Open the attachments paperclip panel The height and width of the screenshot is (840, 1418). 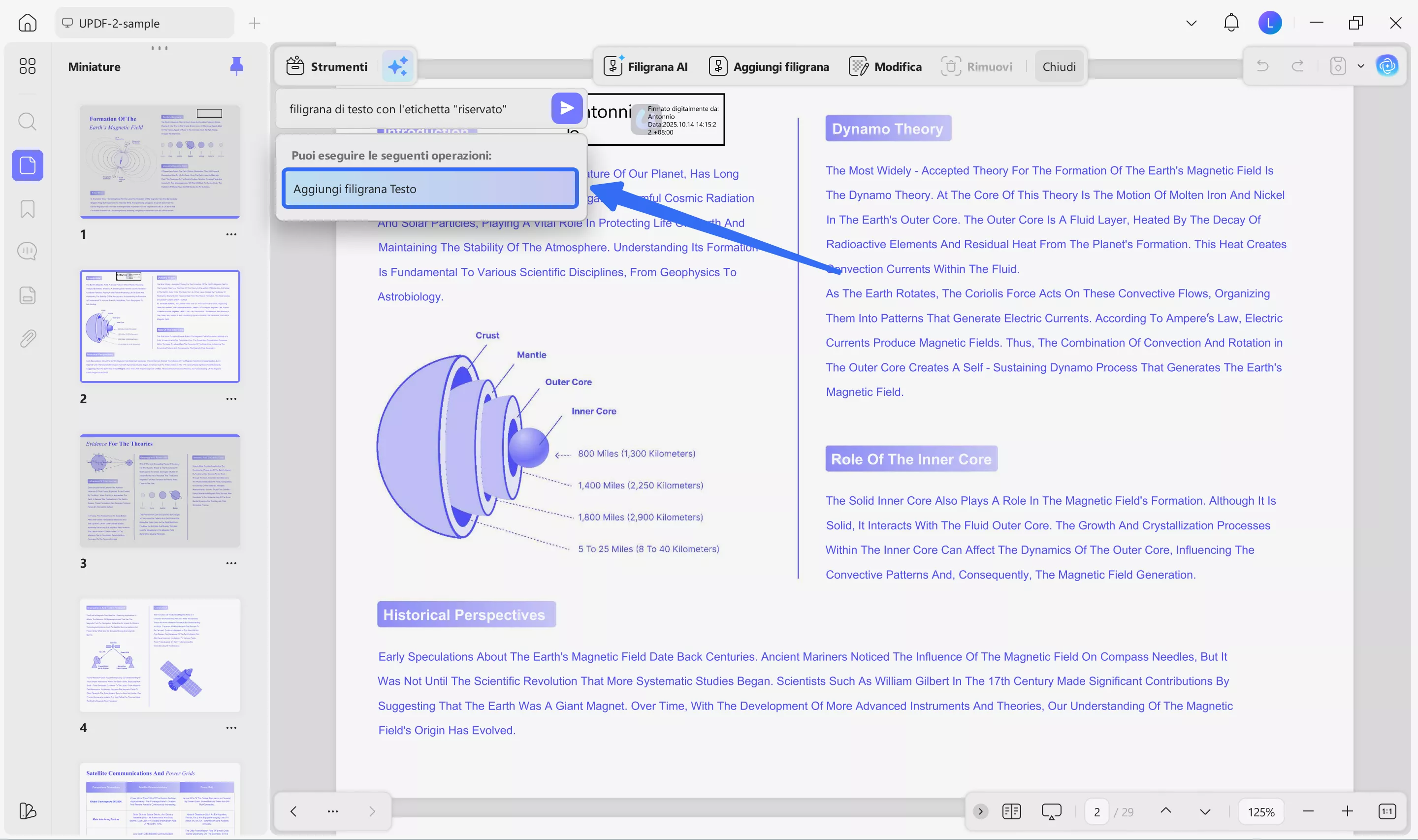click(x=27, y=338)
